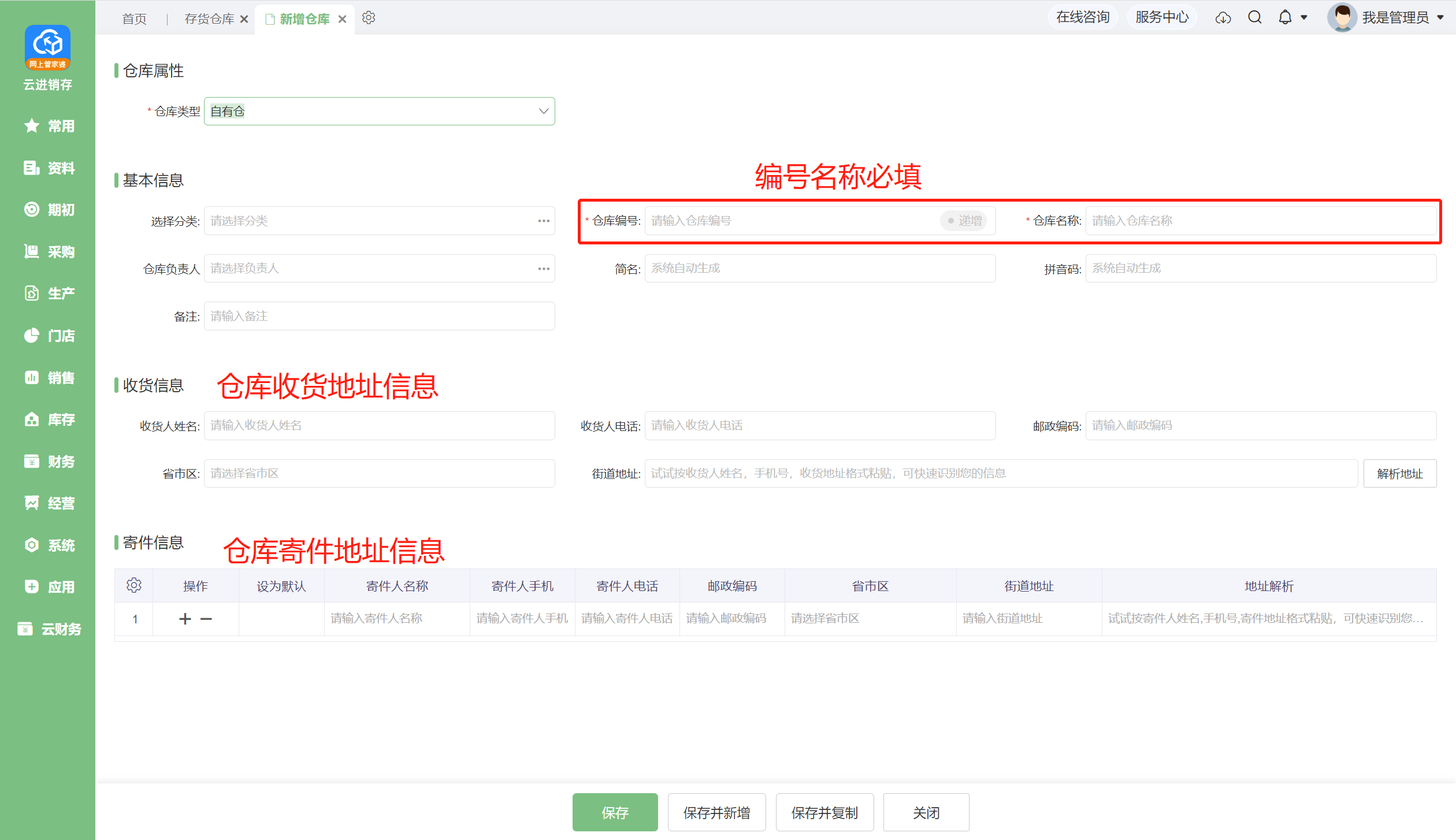Open the 经营 operations sidebar menu

pyautogui.click(x=49, y=503)
